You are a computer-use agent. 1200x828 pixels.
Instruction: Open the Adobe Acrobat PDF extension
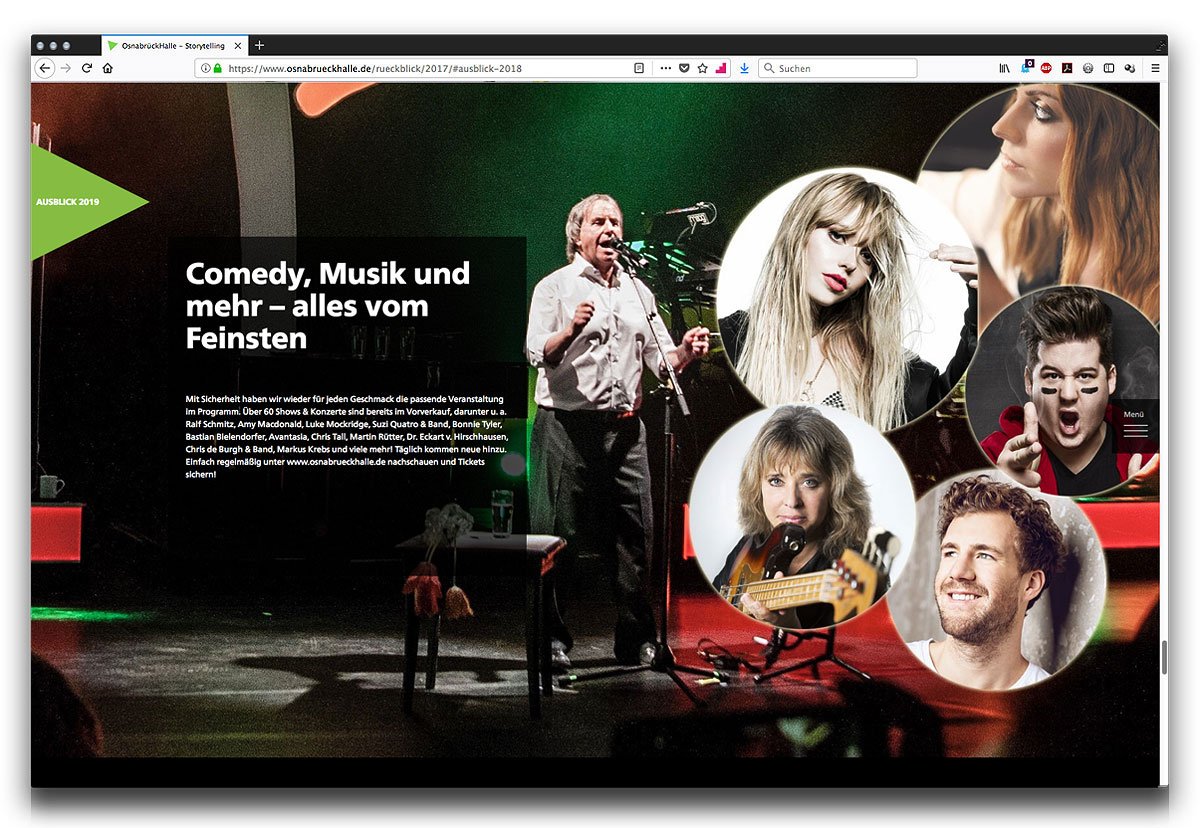[1067, 68]
